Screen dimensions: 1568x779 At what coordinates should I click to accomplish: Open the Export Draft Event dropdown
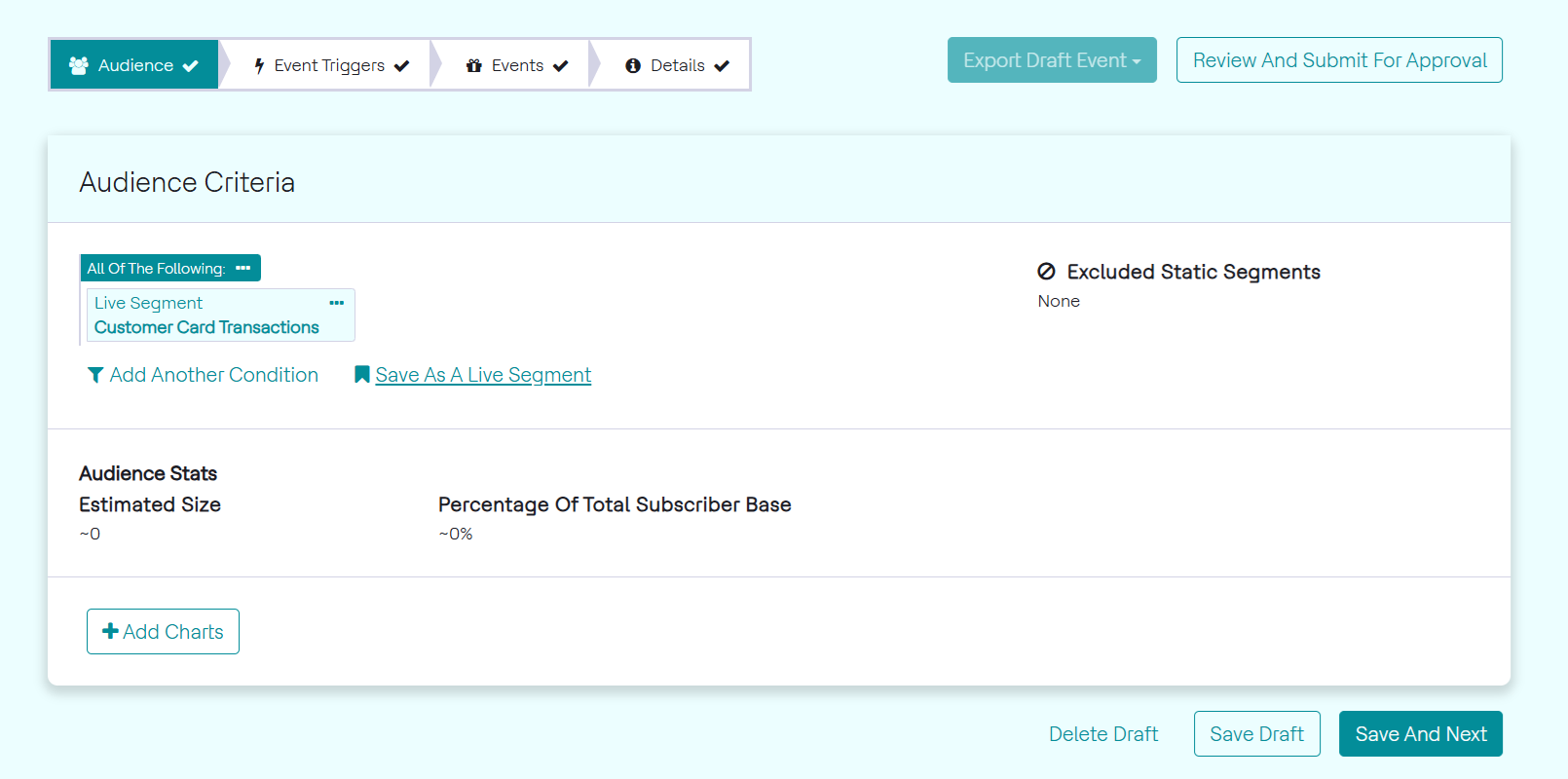1052,60
